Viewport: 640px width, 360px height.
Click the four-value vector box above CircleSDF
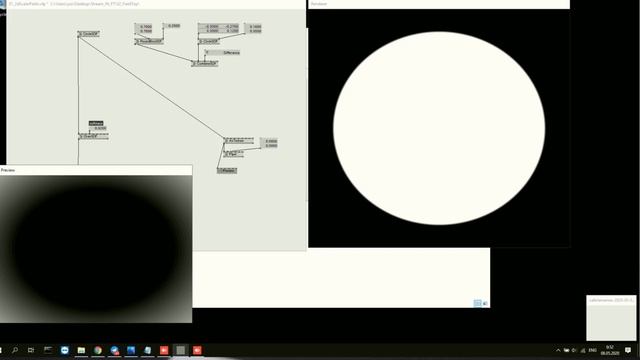[219, 28]
